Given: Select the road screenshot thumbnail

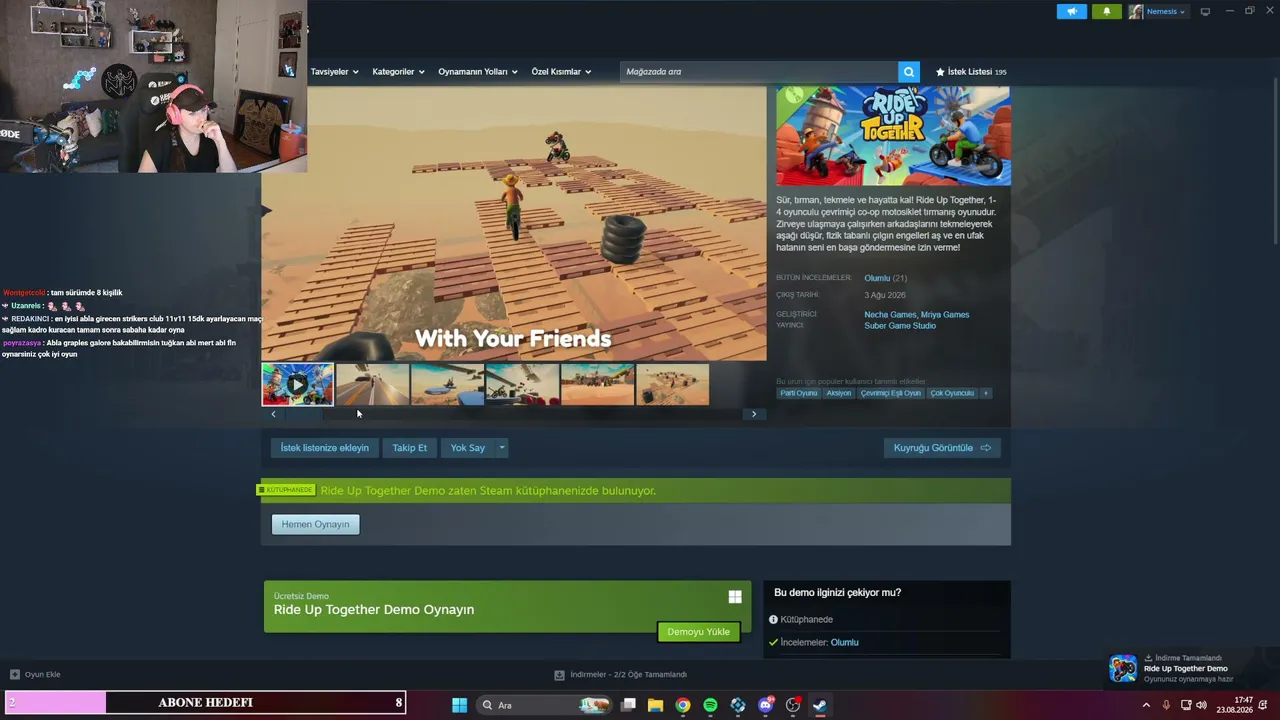Looking at the screenshot, I should click(x=372, y=384).
